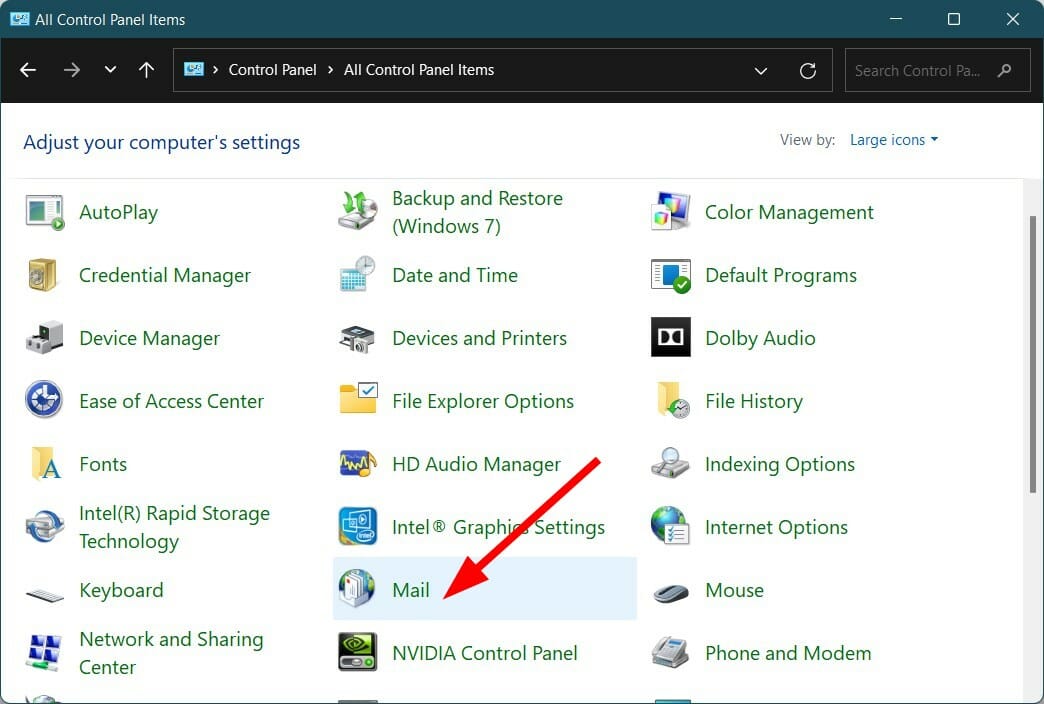
Task: Open Intel Graphics Settings icon
Action: [358, 526]
